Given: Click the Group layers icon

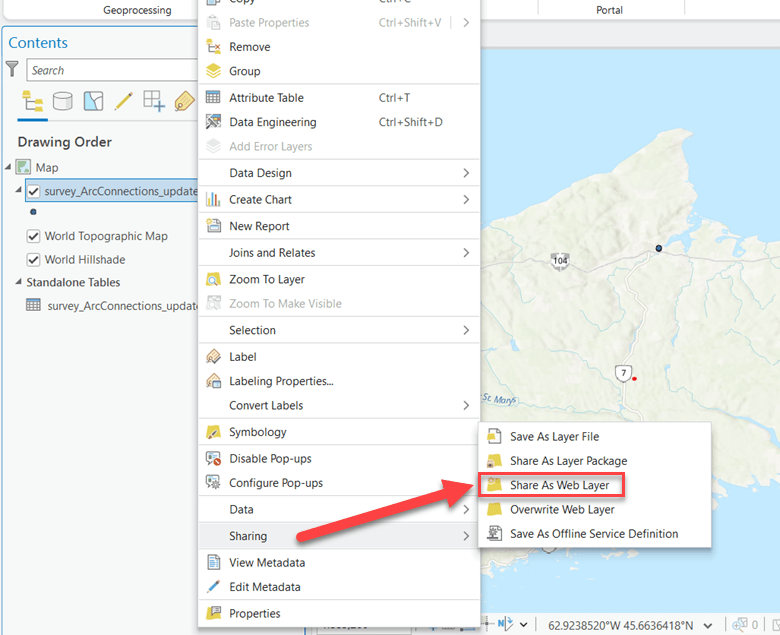Looking at the screenshot, I should coord(213,71).
